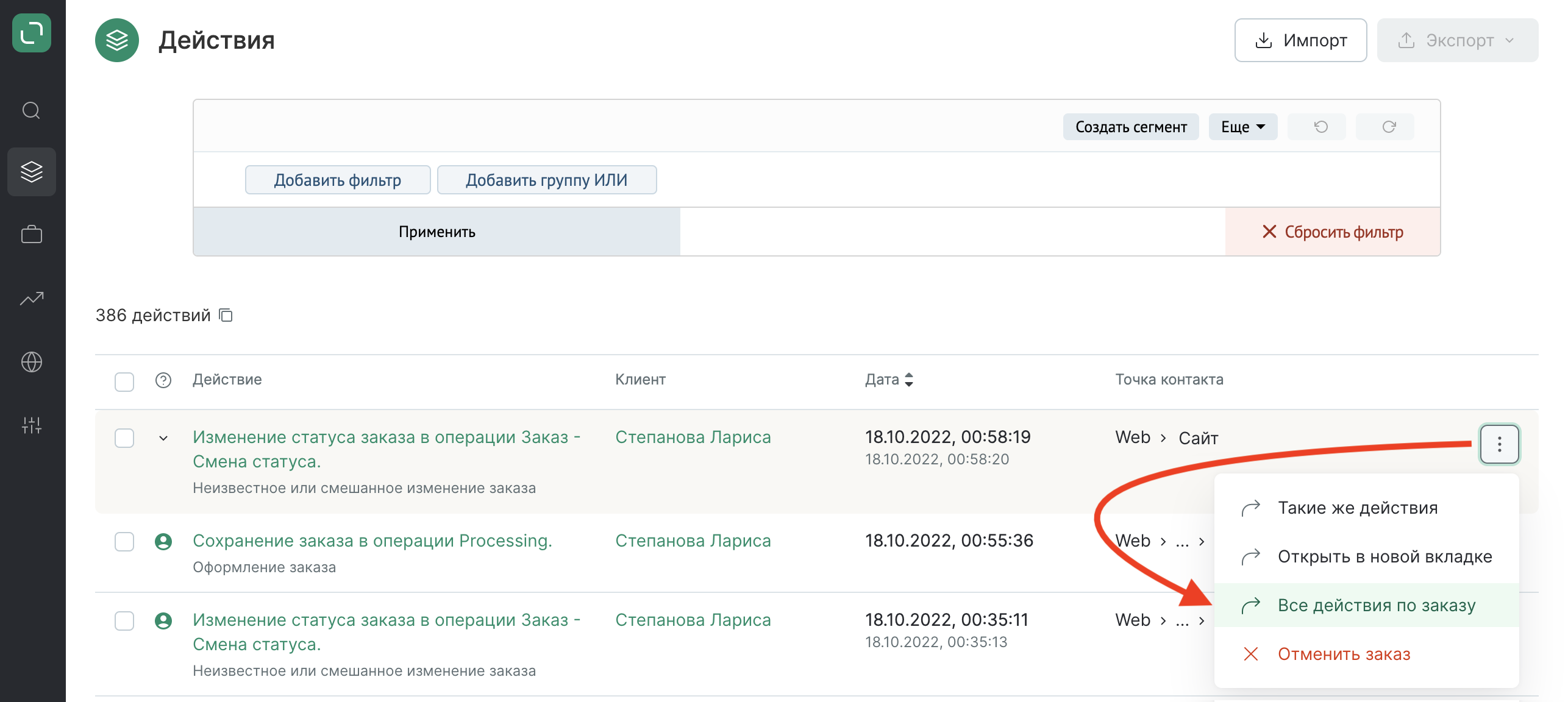The width and height of the screenshot is (1568, 702).
Task: Open the Экспорт dropdown
Action: click(1457, 40)
